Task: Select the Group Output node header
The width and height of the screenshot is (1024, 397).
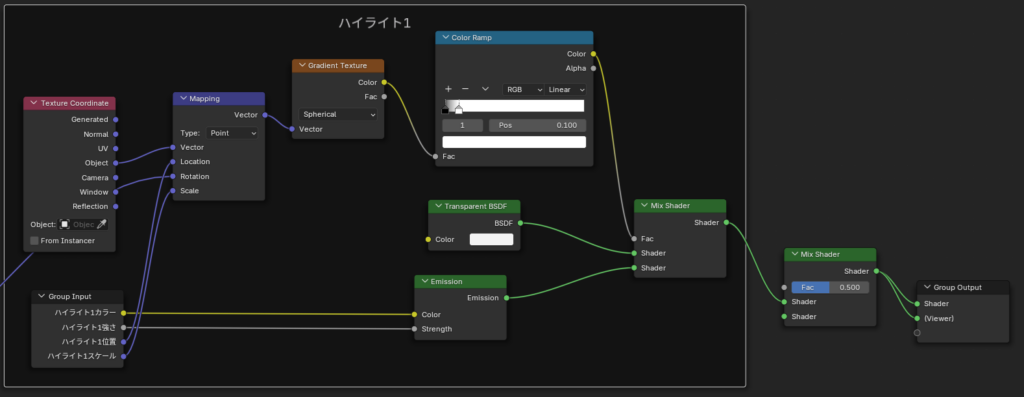Action: 963,287
